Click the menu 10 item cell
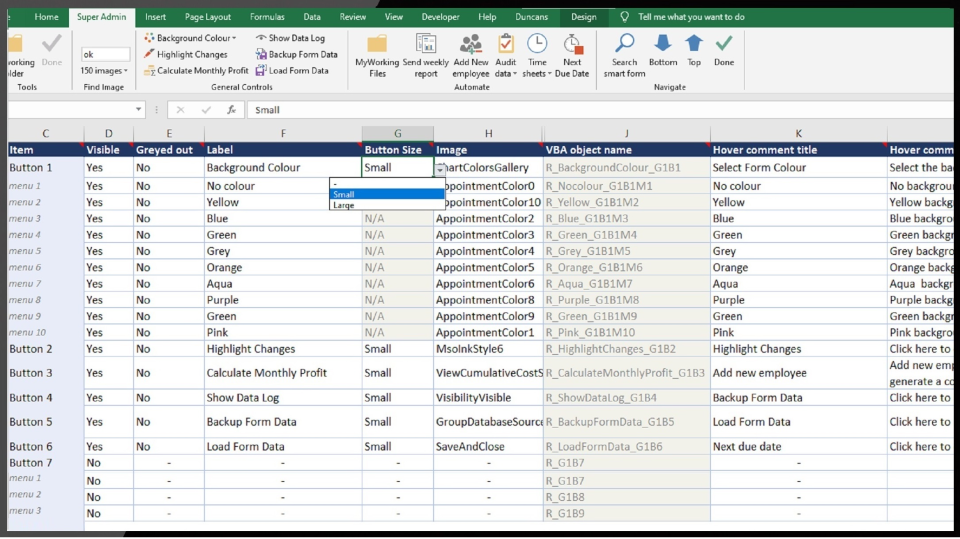This screenshot has width=960, height=539. coord(45,333)
